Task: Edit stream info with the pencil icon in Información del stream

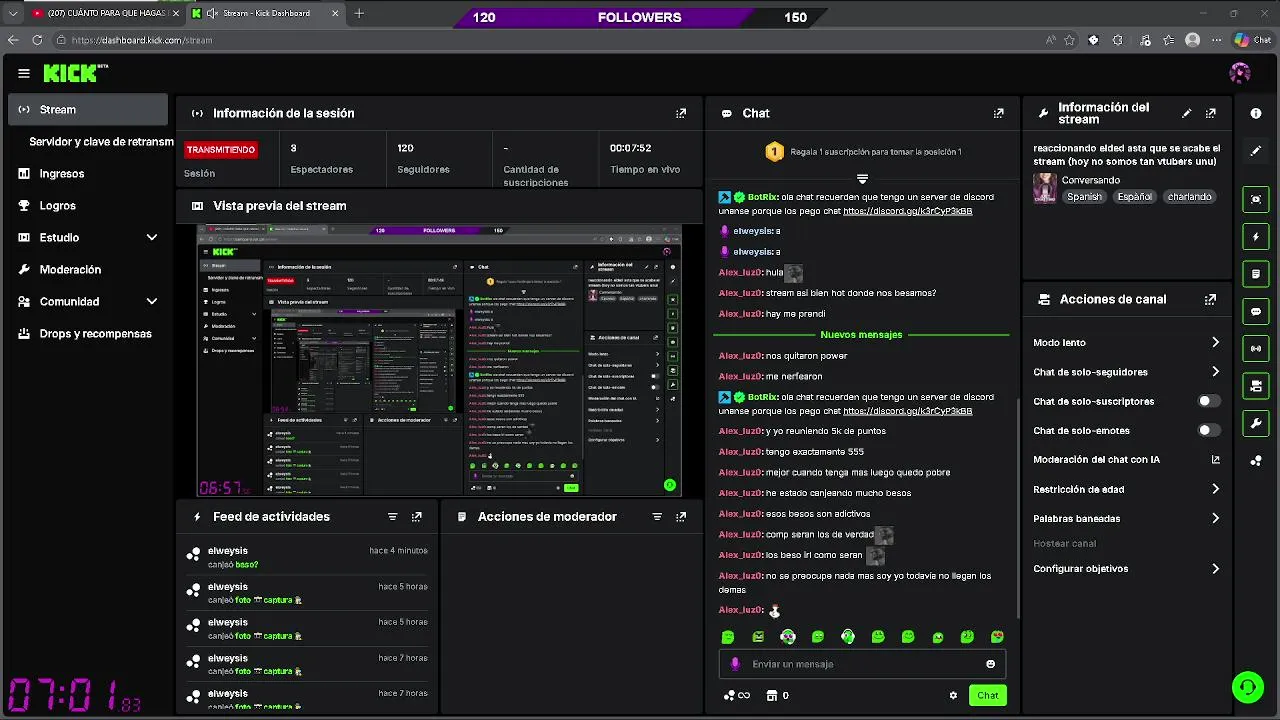Action: [1187, 113]
